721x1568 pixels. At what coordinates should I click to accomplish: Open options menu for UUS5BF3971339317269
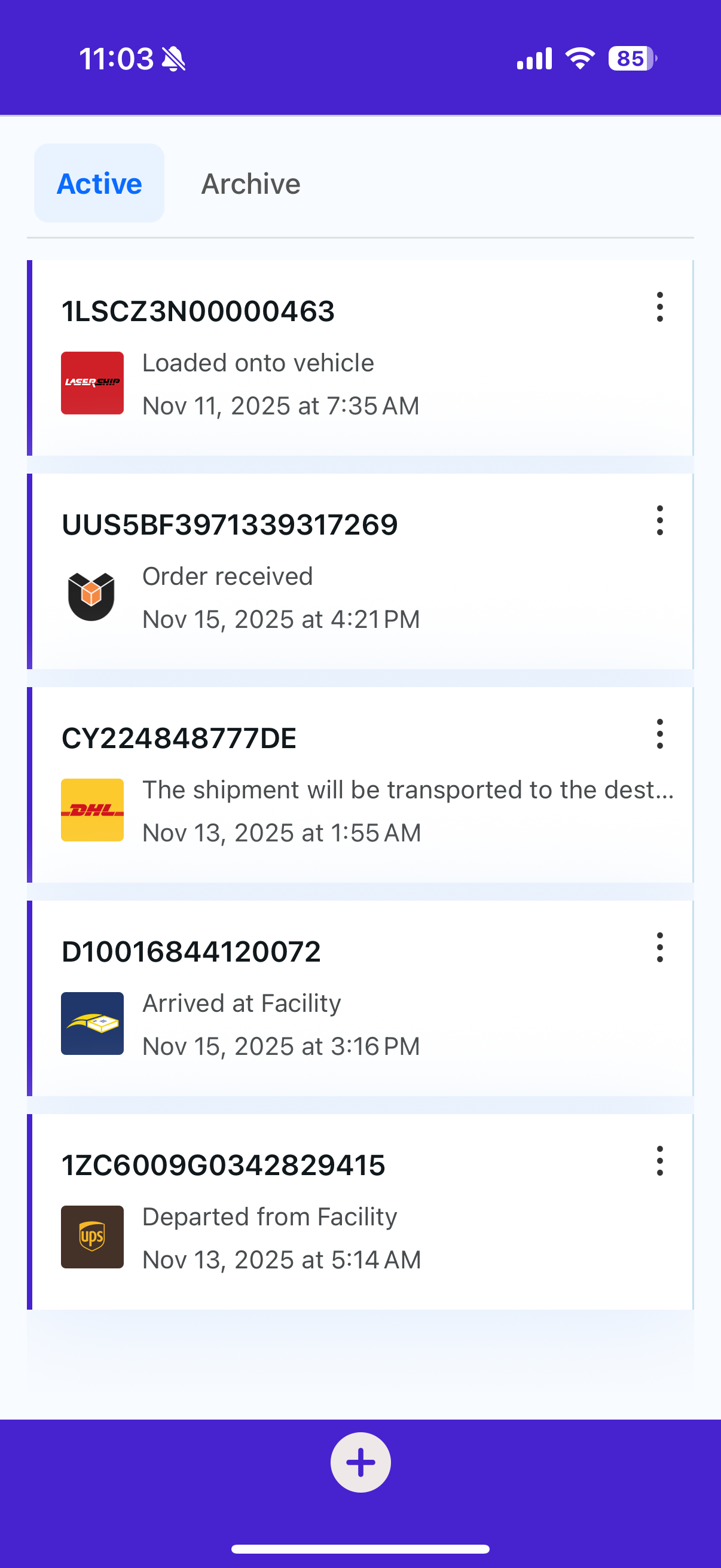659,520
